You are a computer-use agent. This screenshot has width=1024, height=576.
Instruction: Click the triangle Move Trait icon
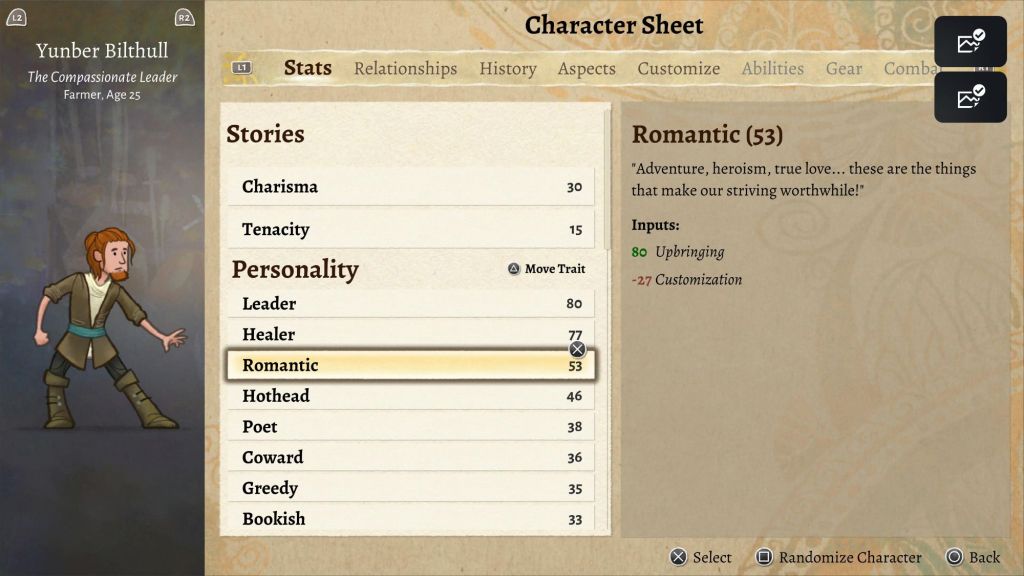(x=514, y=269)
